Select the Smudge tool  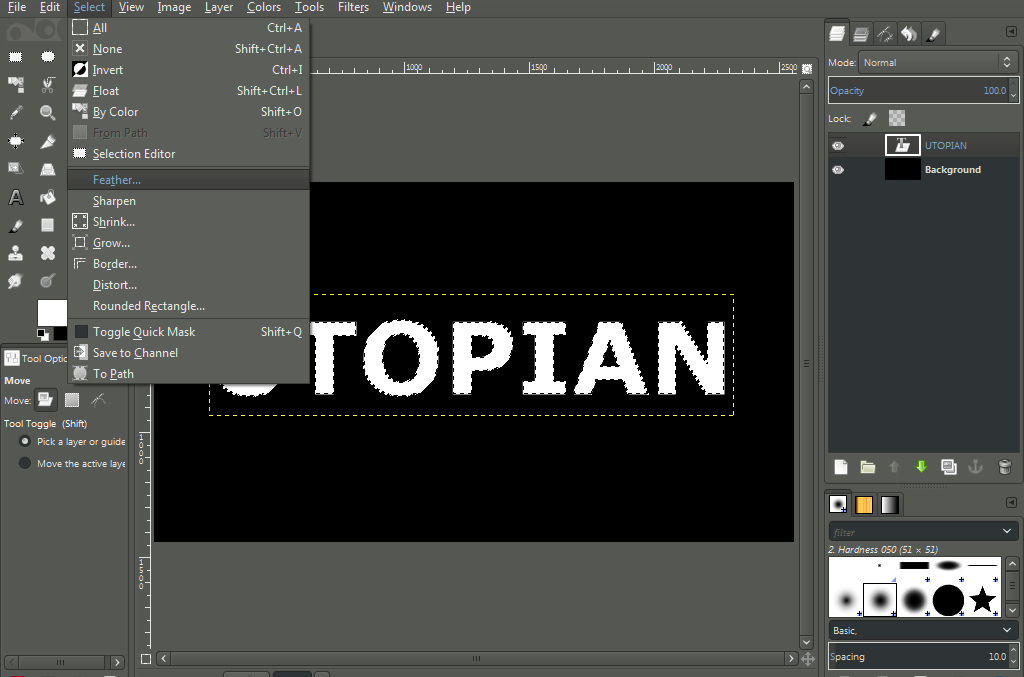point(16,281)
